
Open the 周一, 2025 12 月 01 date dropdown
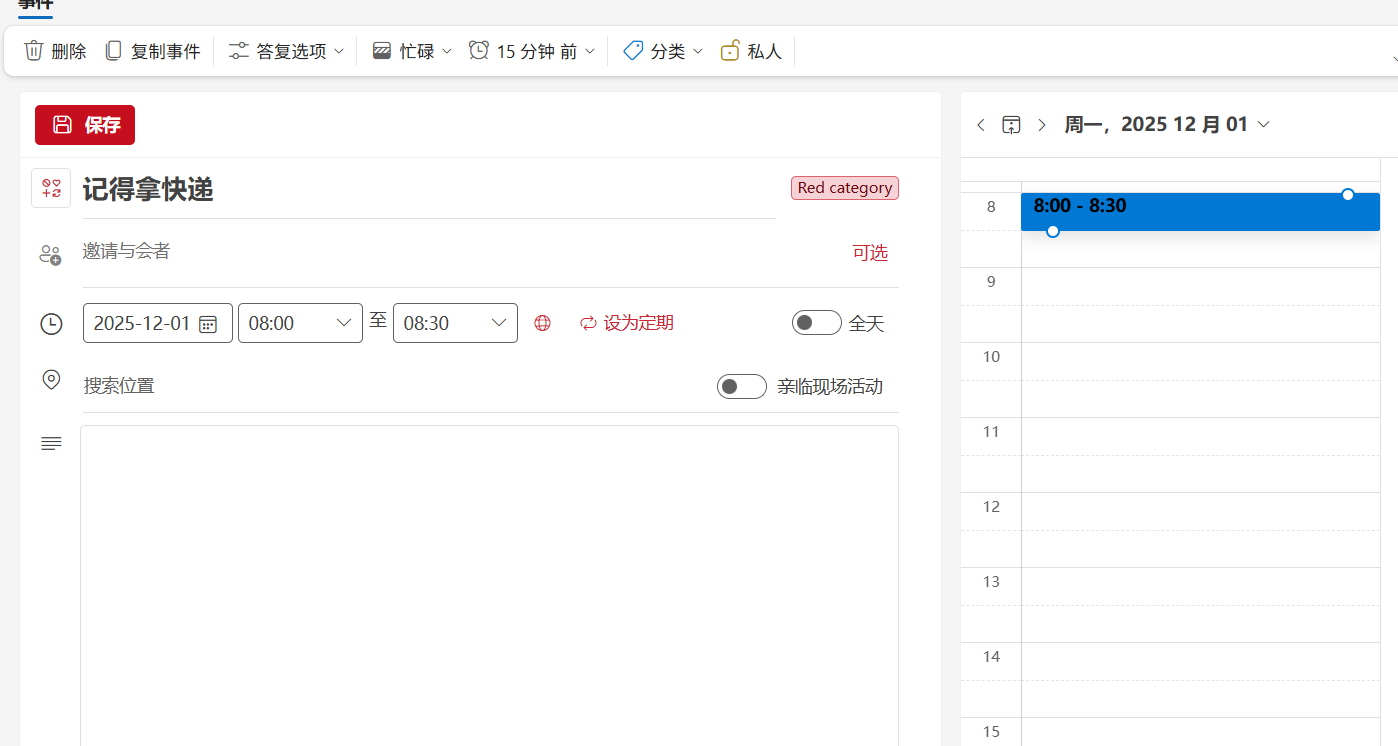(1167, 125)
